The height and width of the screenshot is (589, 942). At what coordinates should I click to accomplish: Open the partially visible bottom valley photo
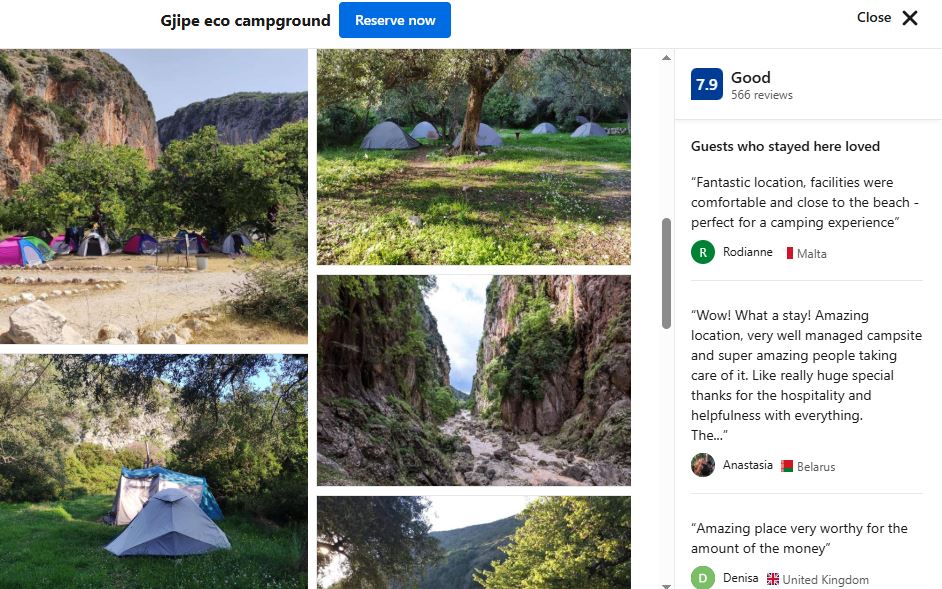473,542
